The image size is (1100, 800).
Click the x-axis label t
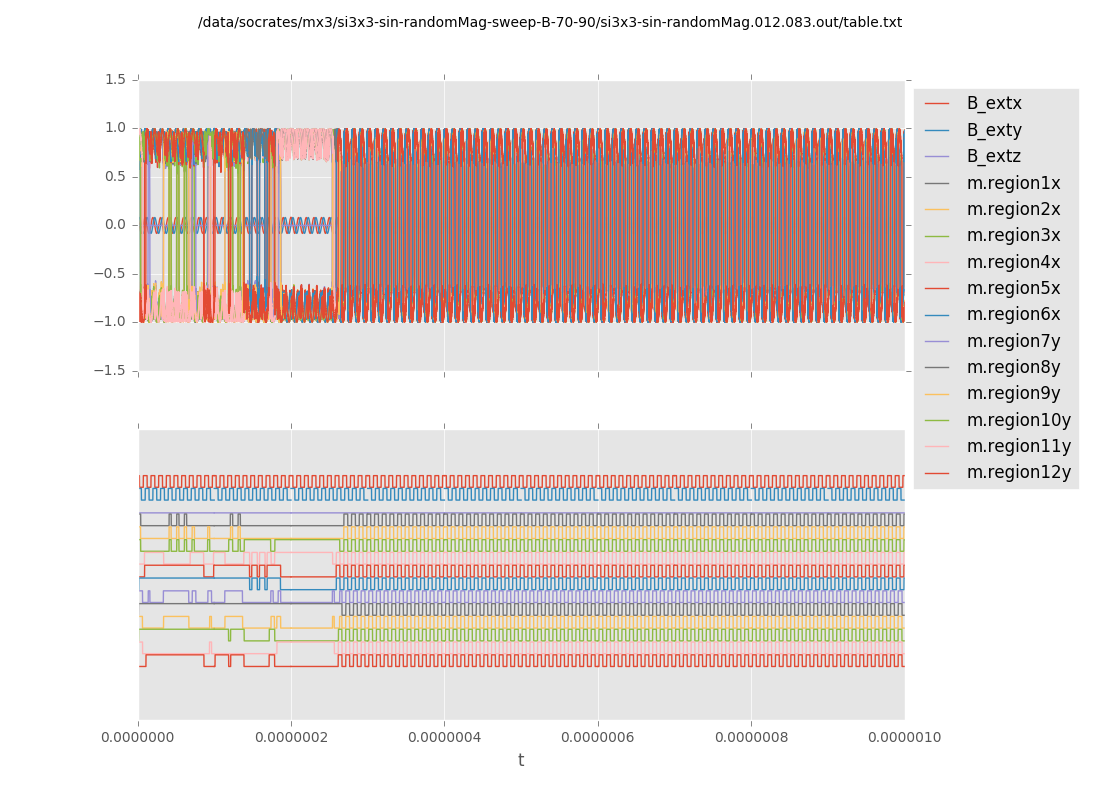521,761
